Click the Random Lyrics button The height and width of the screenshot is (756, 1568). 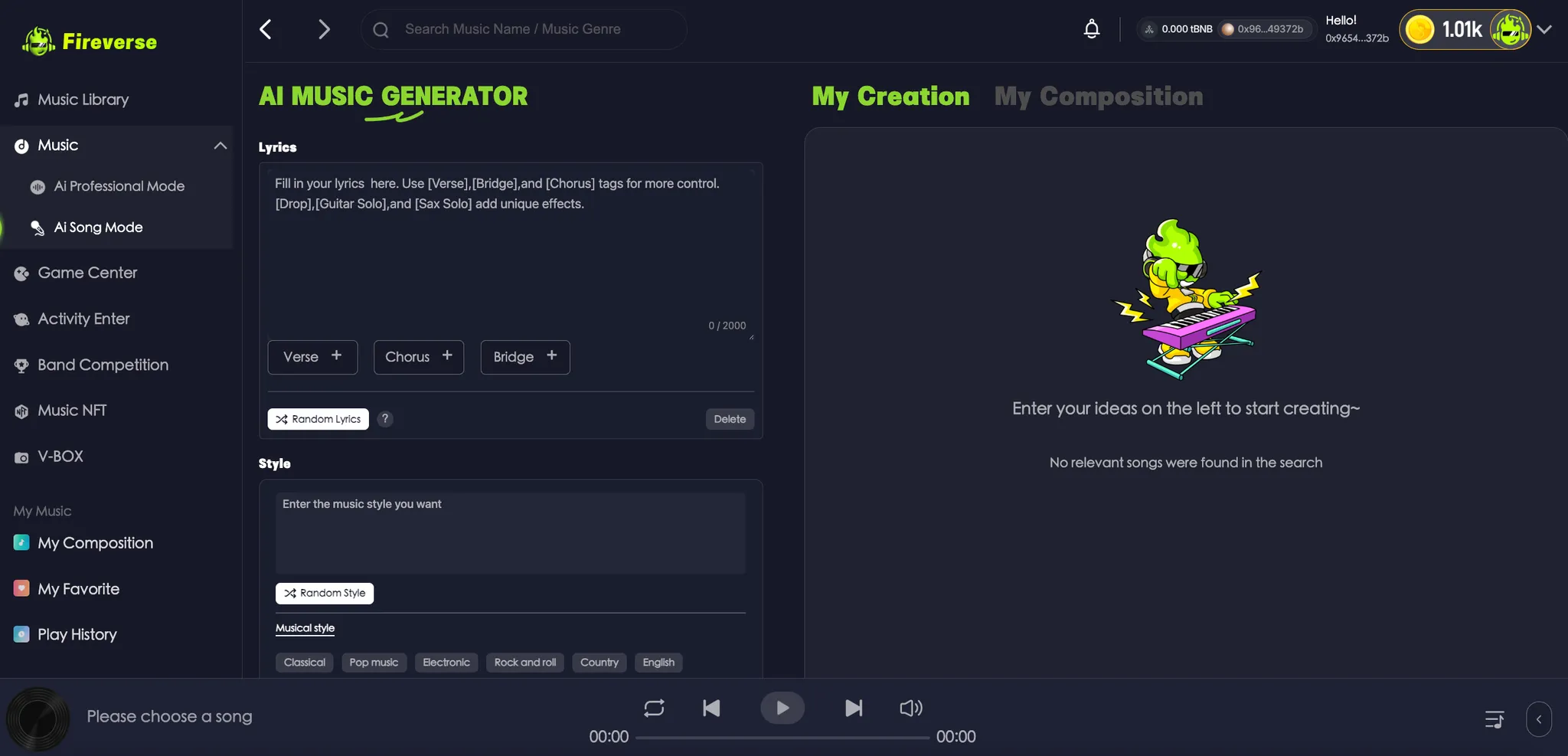(x=318, y=419)
